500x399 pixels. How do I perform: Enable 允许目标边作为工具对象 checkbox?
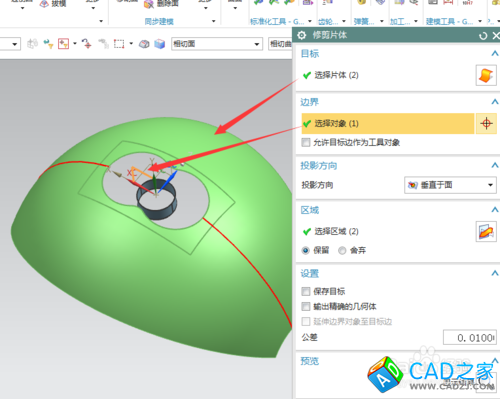pyautogui.click(x=306, y=143)
